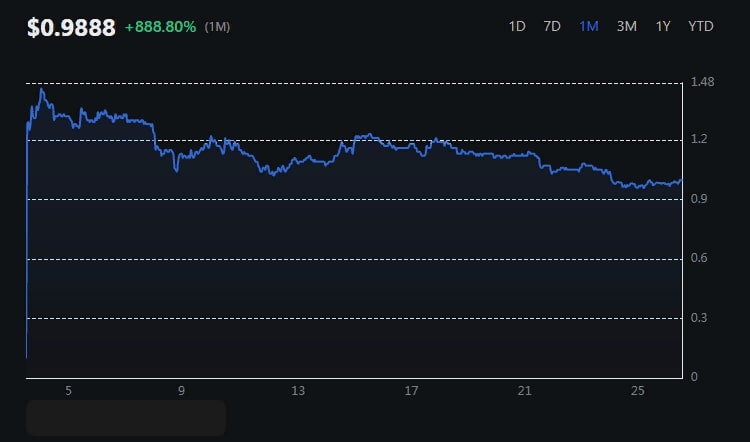The width and height of the screenshot is (750, 442).
Task: Click the gray box below the chart
Action: click(126, 418)
